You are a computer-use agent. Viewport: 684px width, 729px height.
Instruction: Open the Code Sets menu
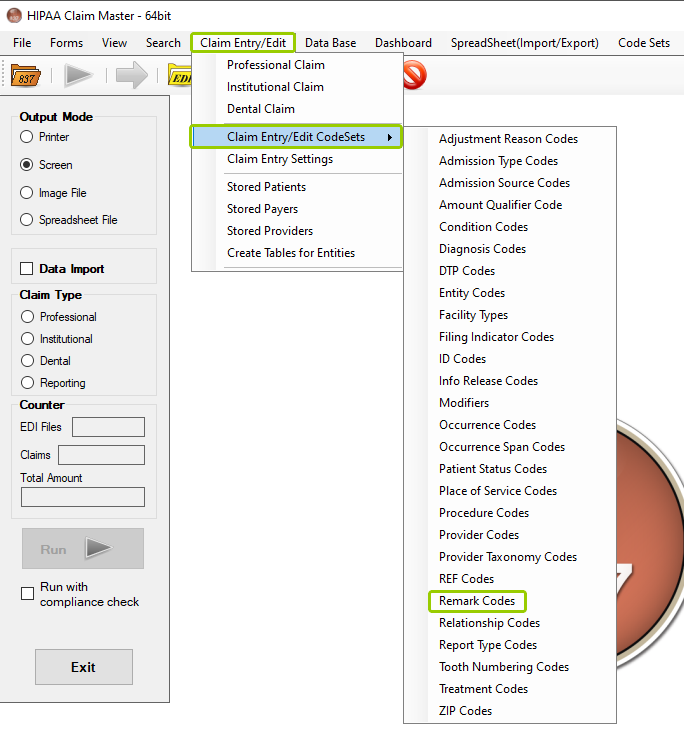[x=644, y=43]
